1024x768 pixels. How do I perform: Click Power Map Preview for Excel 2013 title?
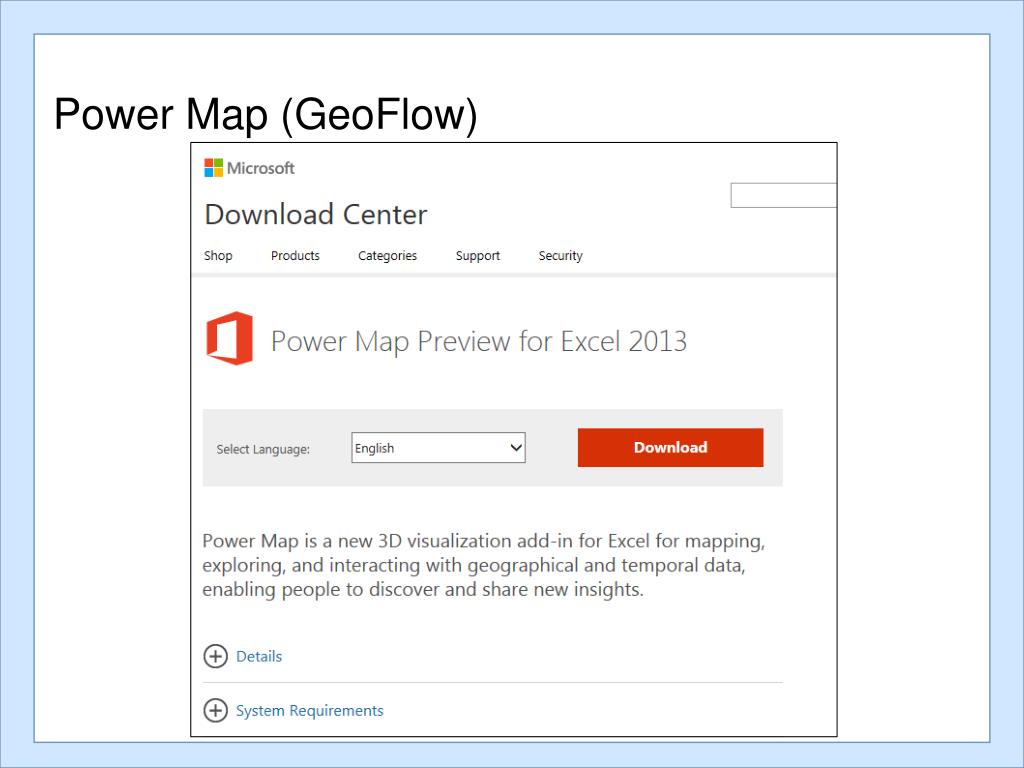(479, 342)
